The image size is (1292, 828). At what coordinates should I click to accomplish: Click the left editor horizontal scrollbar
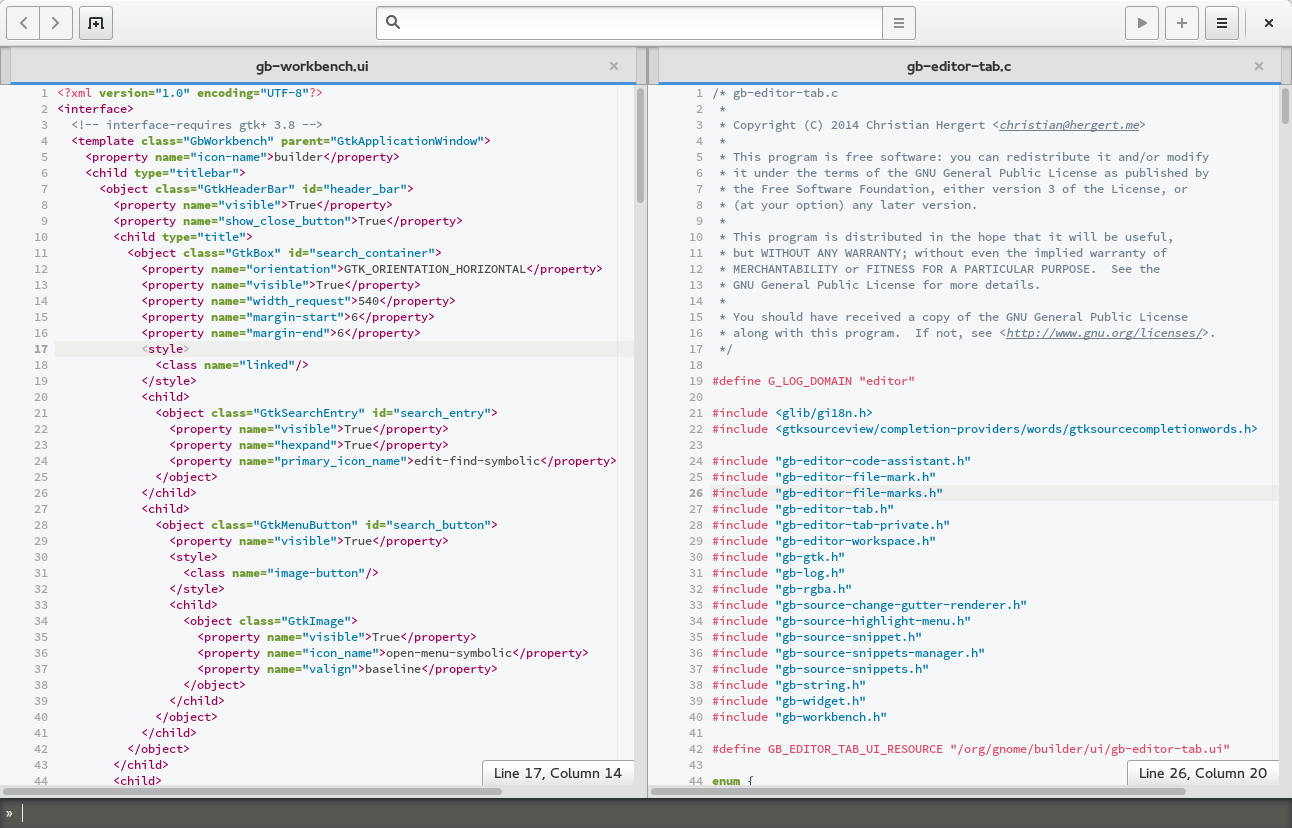[x=252, y=791]
